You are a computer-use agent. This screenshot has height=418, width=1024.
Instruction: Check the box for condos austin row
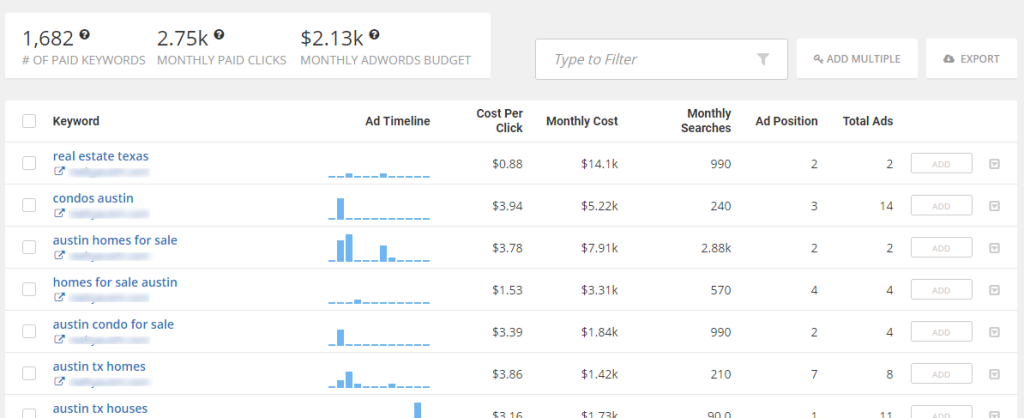[29, 205]
